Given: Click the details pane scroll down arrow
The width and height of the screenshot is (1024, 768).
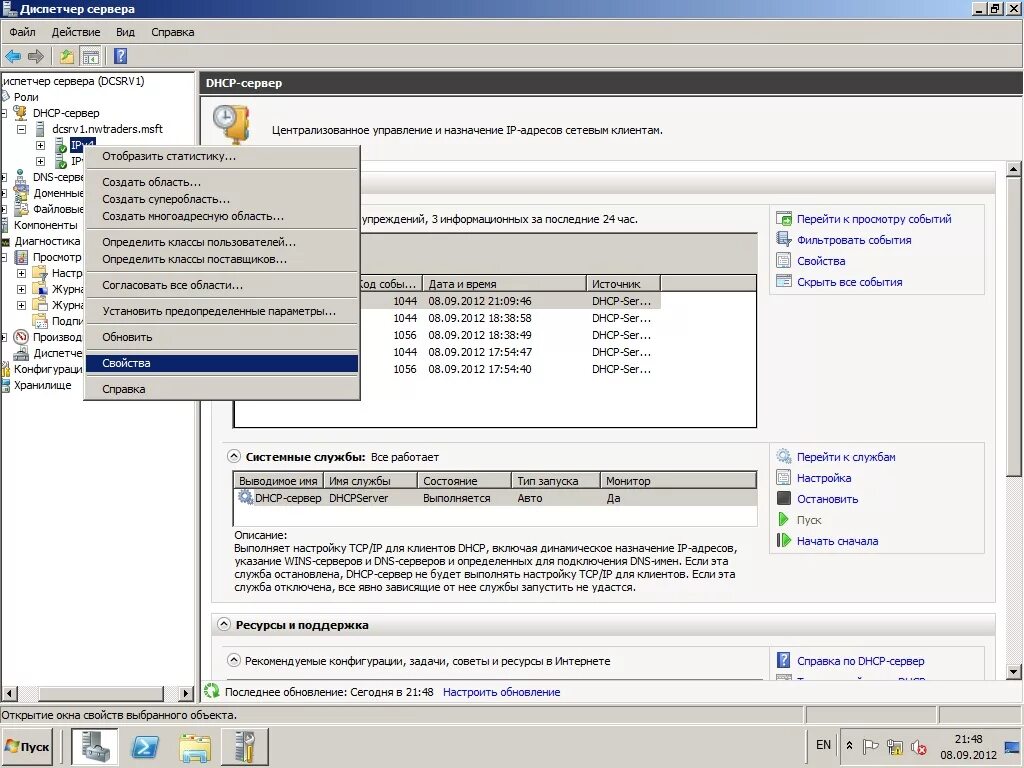Looking at the screenshot, I should click(x=1013, y=671).
